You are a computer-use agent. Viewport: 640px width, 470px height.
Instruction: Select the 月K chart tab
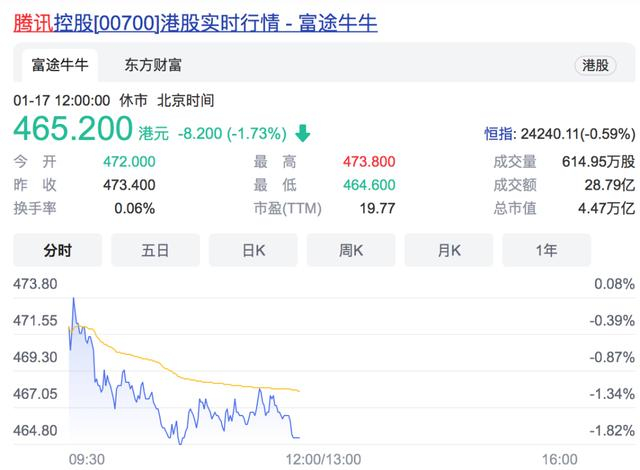pyautogui.click(x=449, y=250)
